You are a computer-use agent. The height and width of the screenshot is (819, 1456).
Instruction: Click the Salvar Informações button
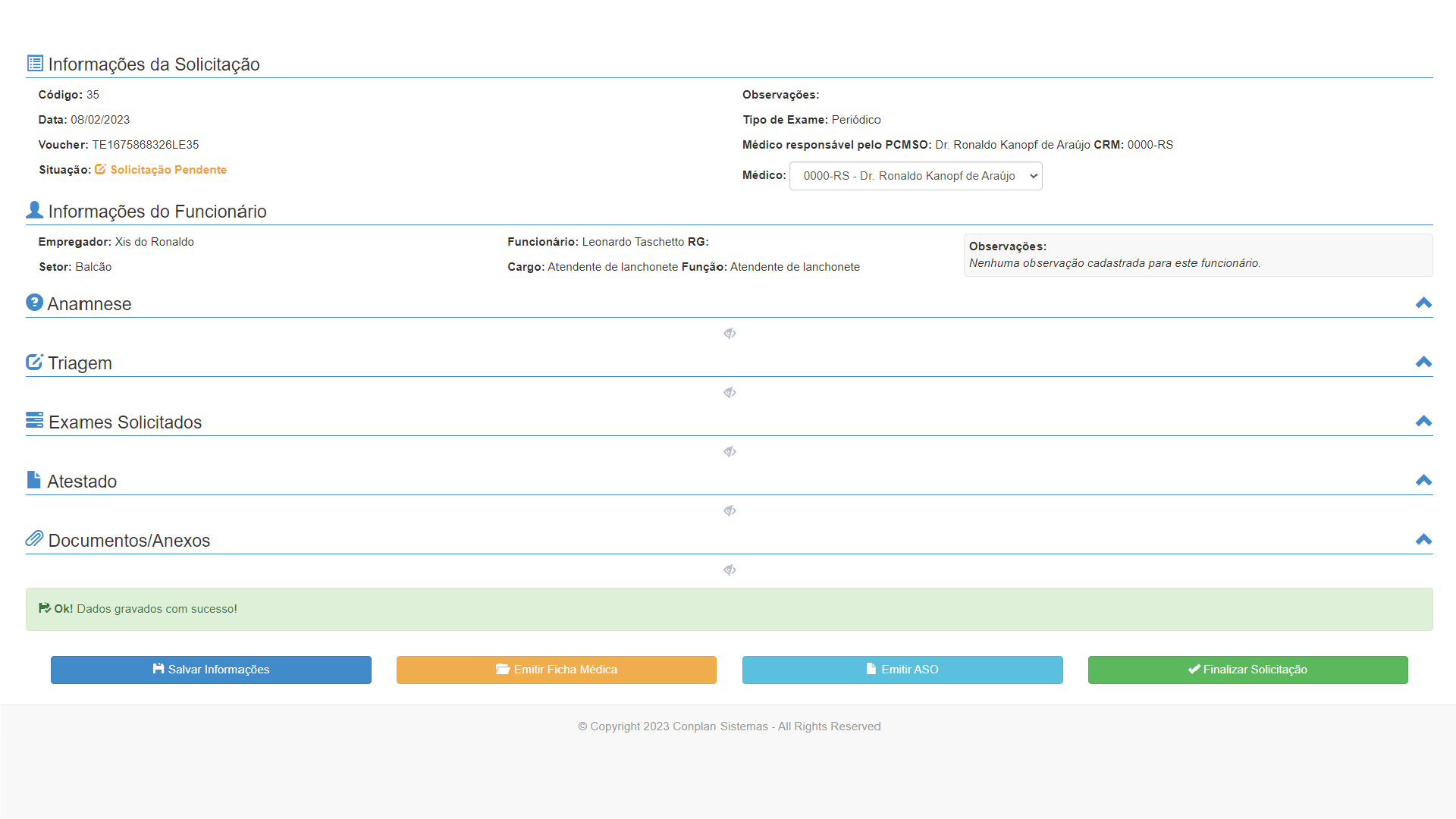(x=211, y=670)
